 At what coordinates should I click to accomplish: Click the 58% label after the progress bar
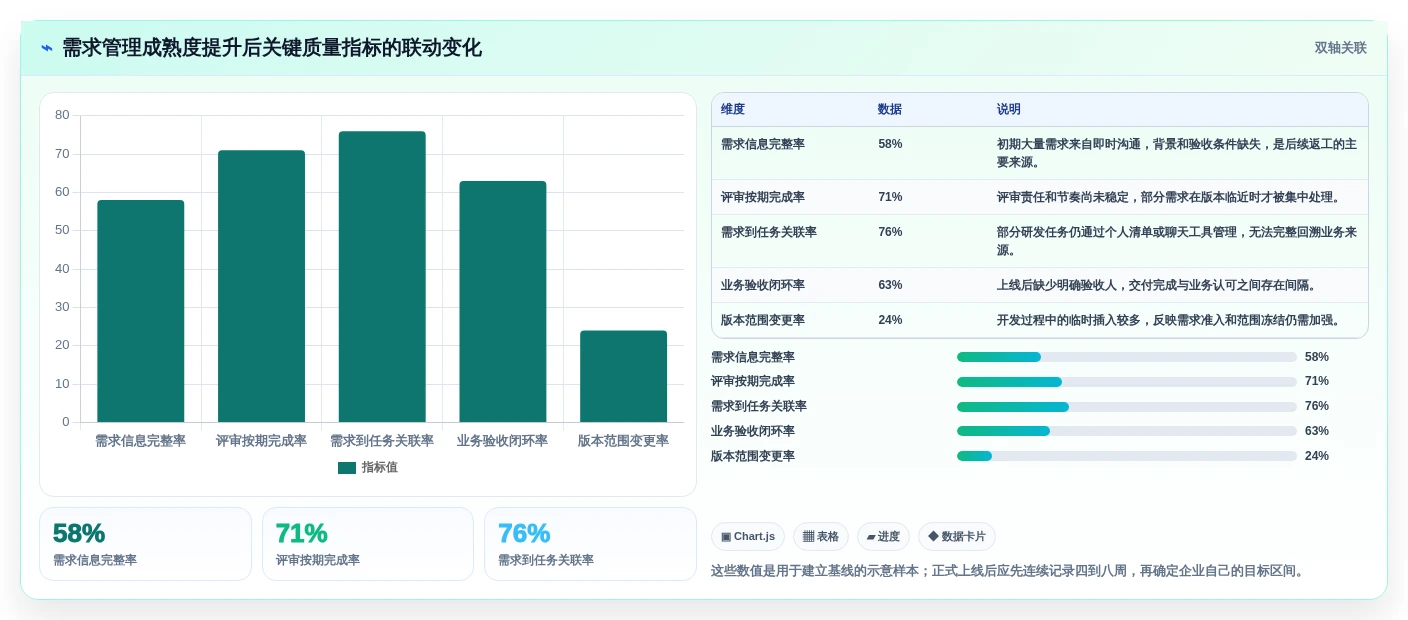[1317, 357]
